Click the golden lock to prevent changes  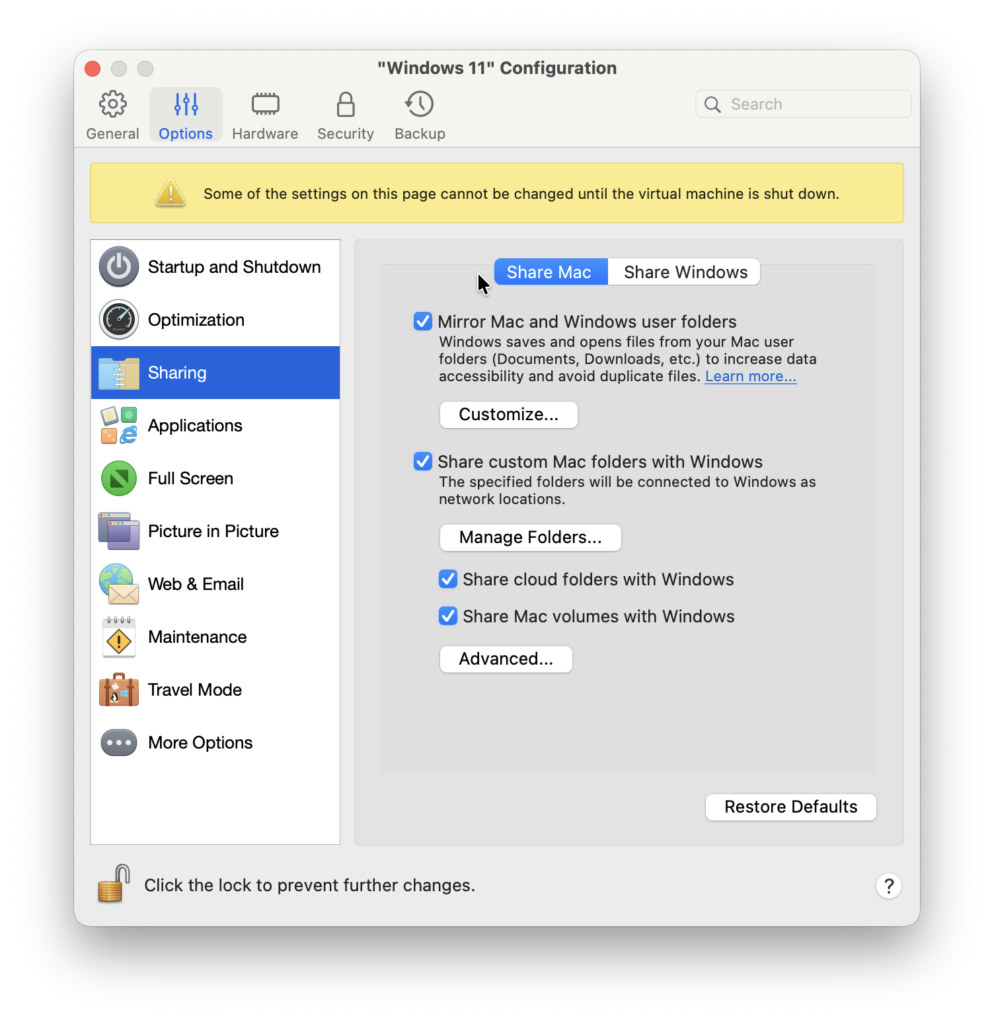(114, 884)
